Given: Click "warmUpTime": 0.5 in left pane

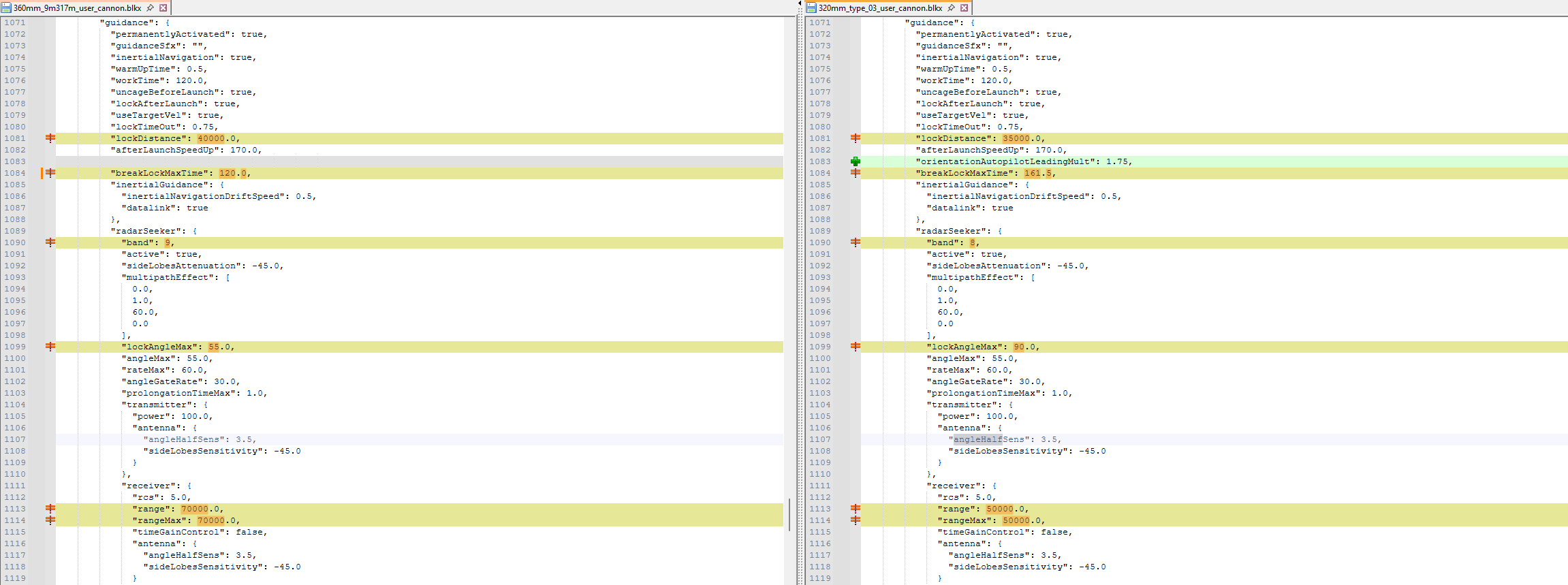Looking at the screenshot, I should tap(159, 69).
